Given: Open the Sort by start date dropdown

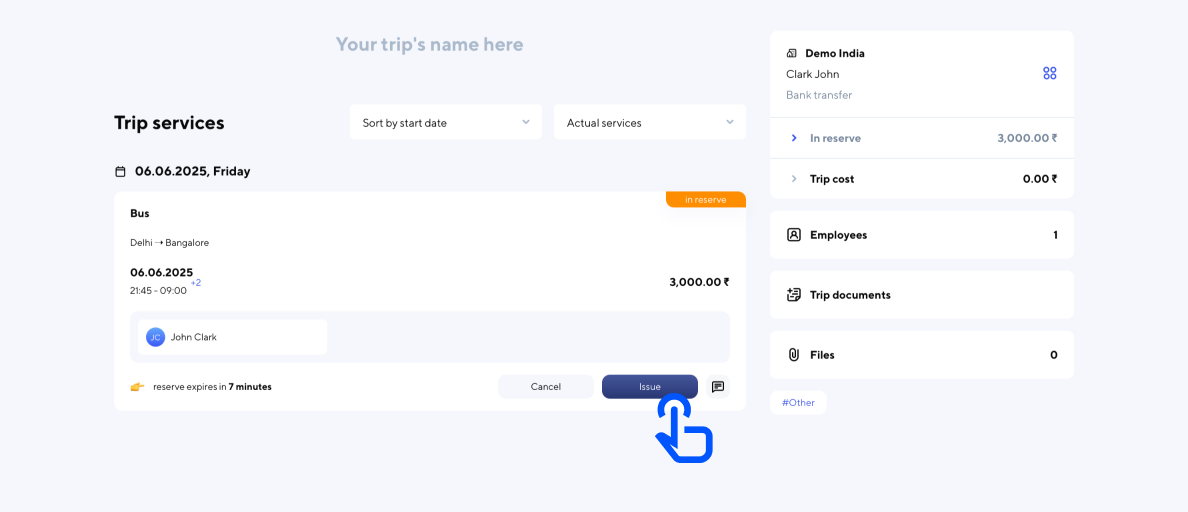Looking at the screenshot, I should point(446,123).
